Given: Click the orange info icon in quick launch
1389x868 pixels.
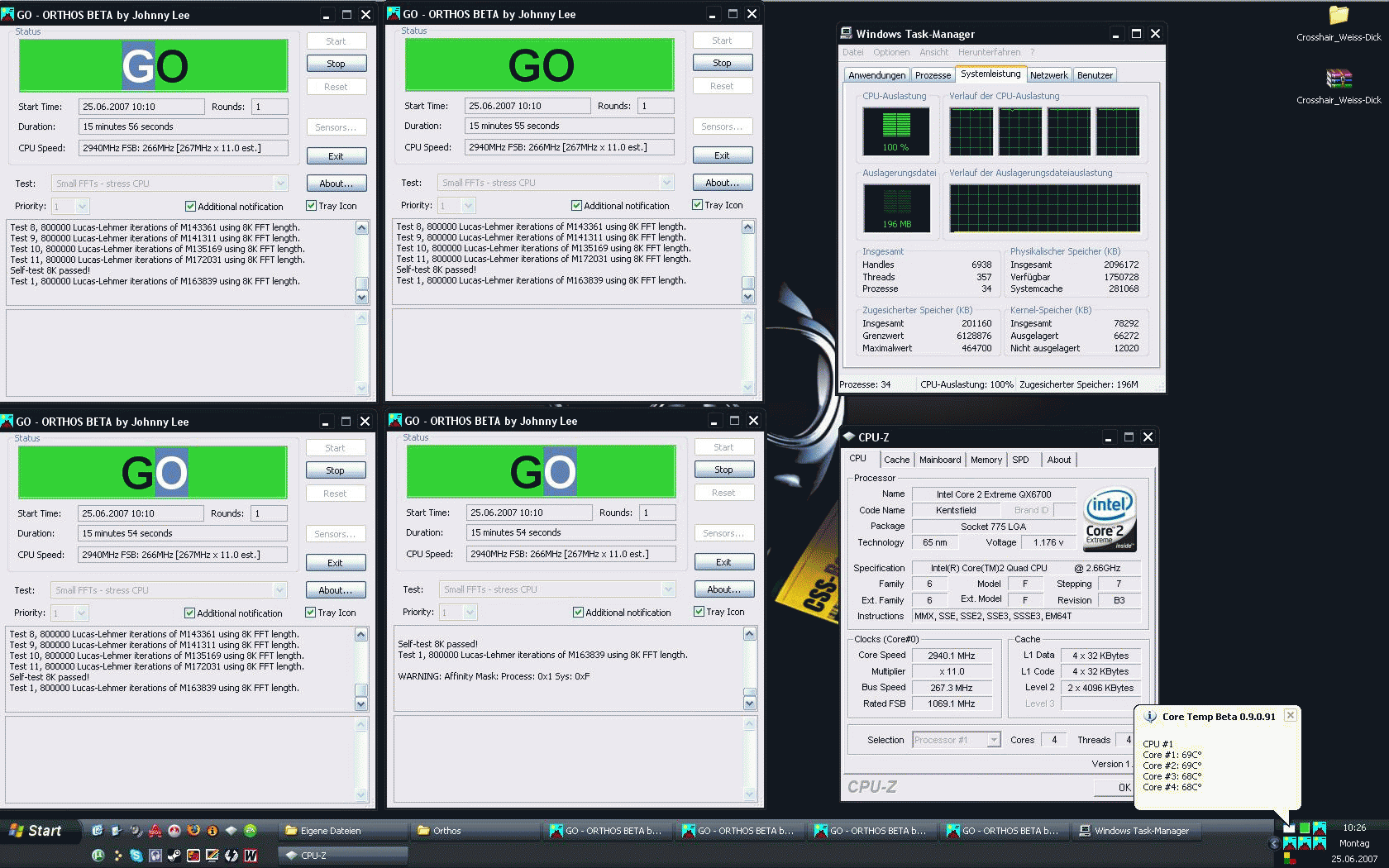Looking at the screenshot, I should pyautogui.click(x=212, y=830).
